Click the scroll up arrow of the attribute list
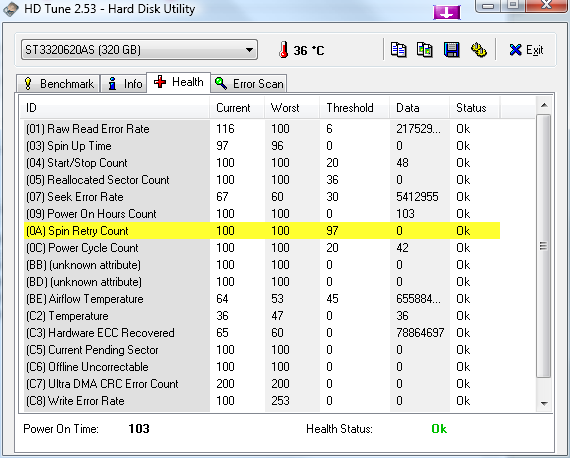 coord(544,105)
